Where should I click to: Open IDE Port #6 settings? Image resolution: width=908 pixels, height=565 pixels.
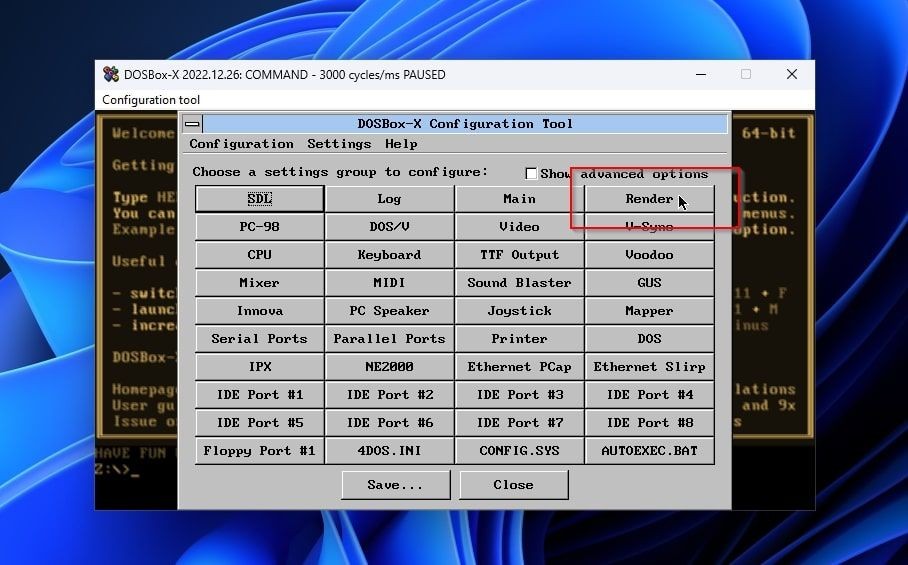tap(389, 423)
